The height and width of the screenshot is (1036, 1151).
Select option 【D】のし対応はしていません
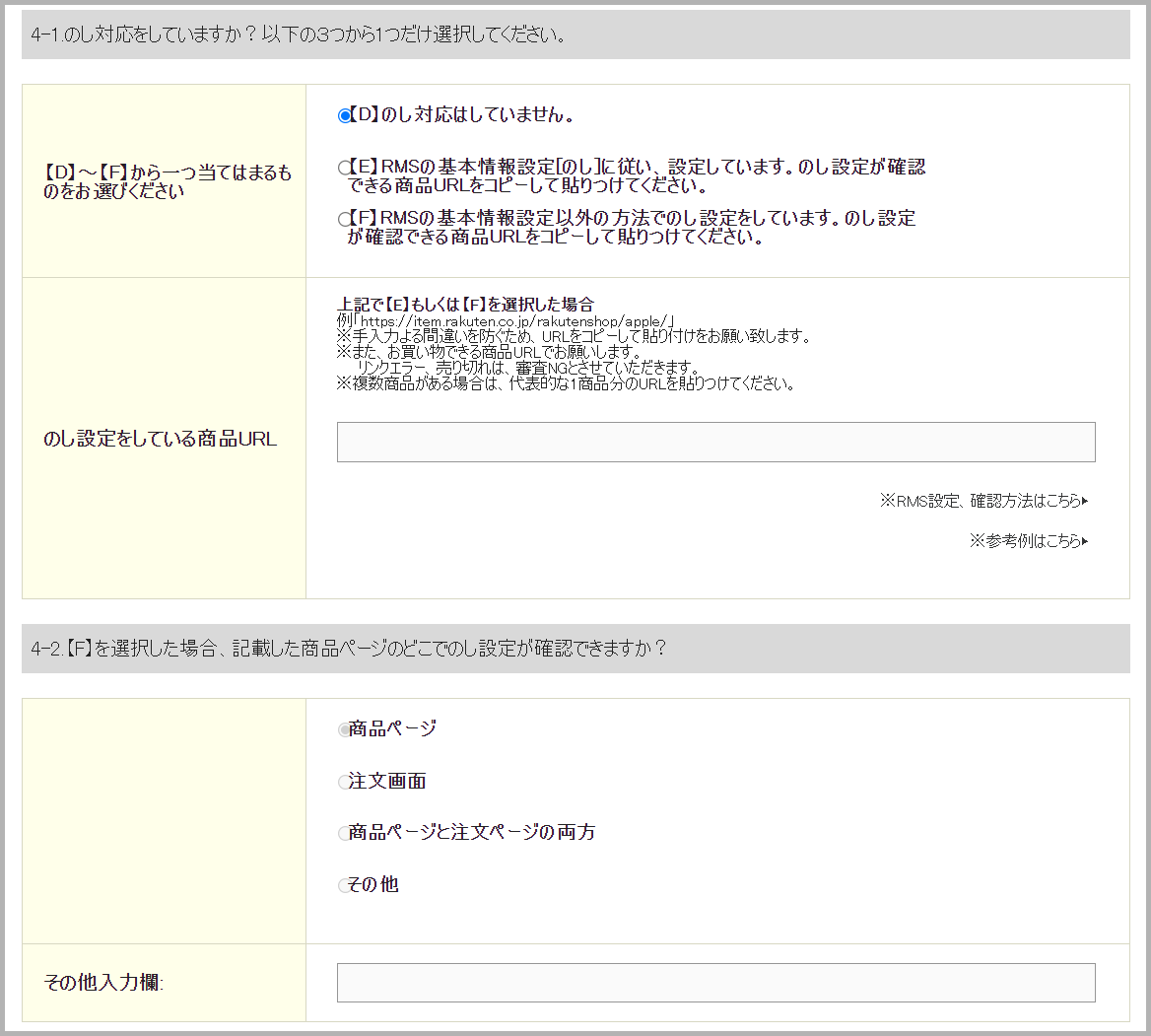tap(344, 116)
